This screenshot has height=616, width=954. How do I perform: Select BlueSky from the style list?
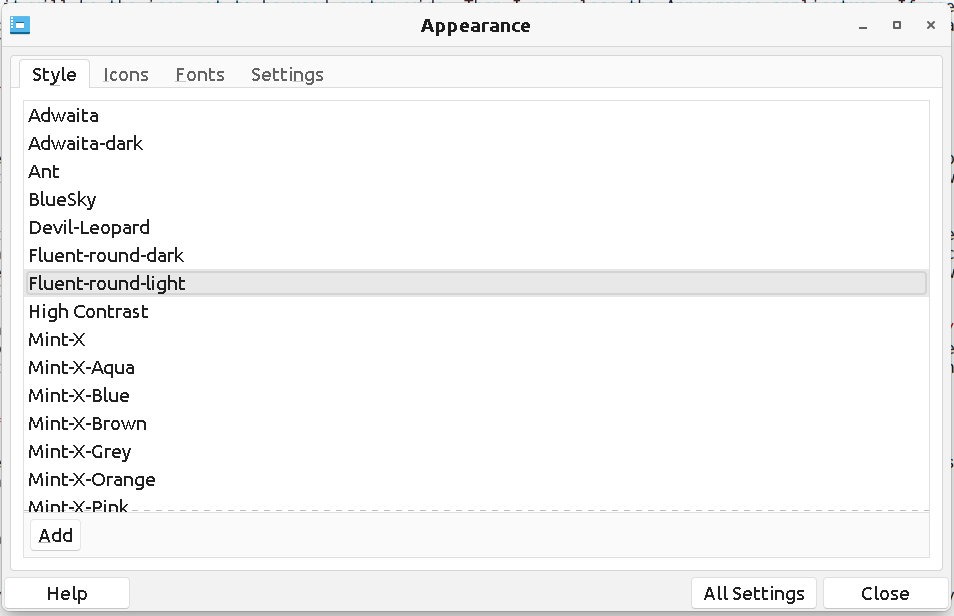[63, 200]
